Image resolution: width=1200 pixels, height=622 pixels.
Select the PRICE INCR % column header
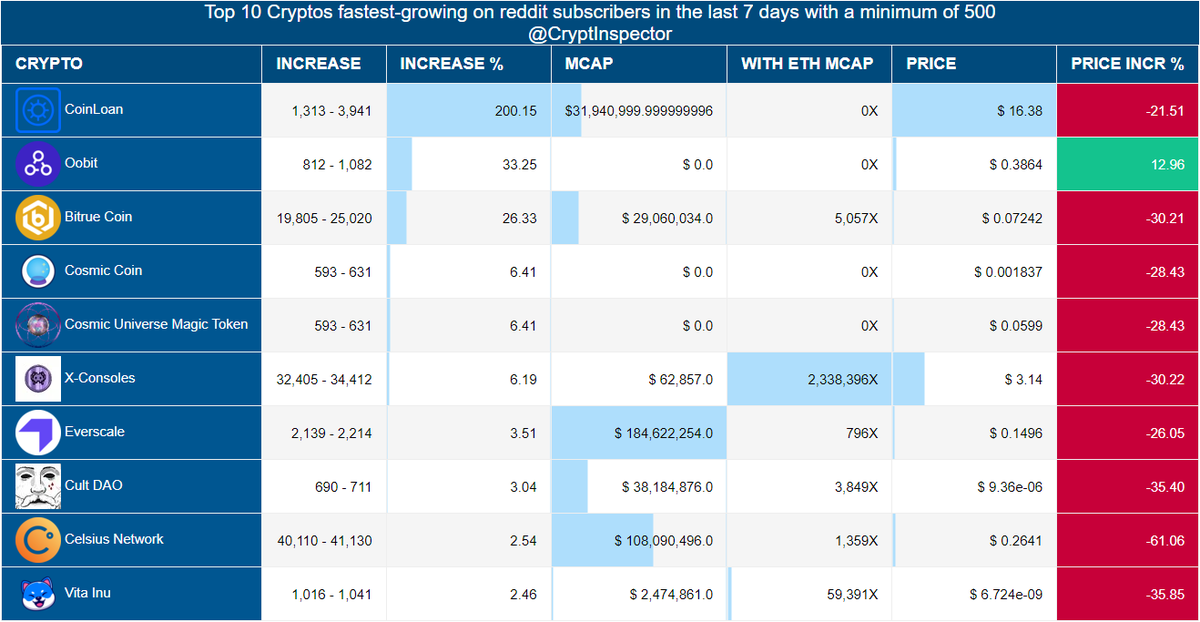(1128, 64)
